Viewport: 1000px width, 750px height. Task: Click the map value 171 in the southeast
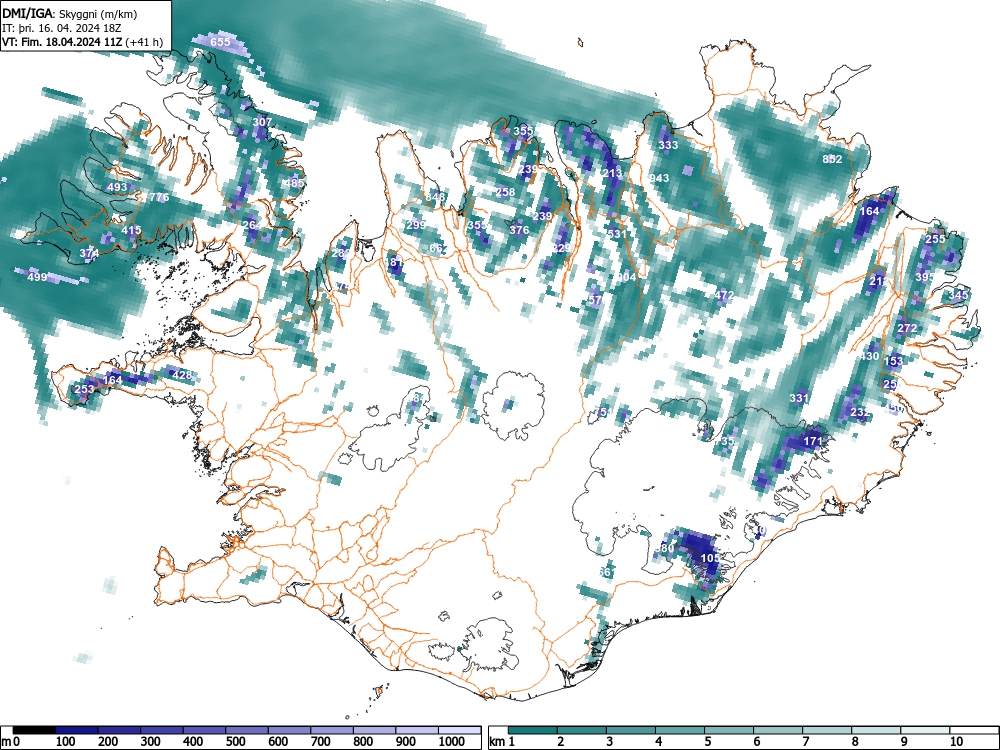pos(812,441)
